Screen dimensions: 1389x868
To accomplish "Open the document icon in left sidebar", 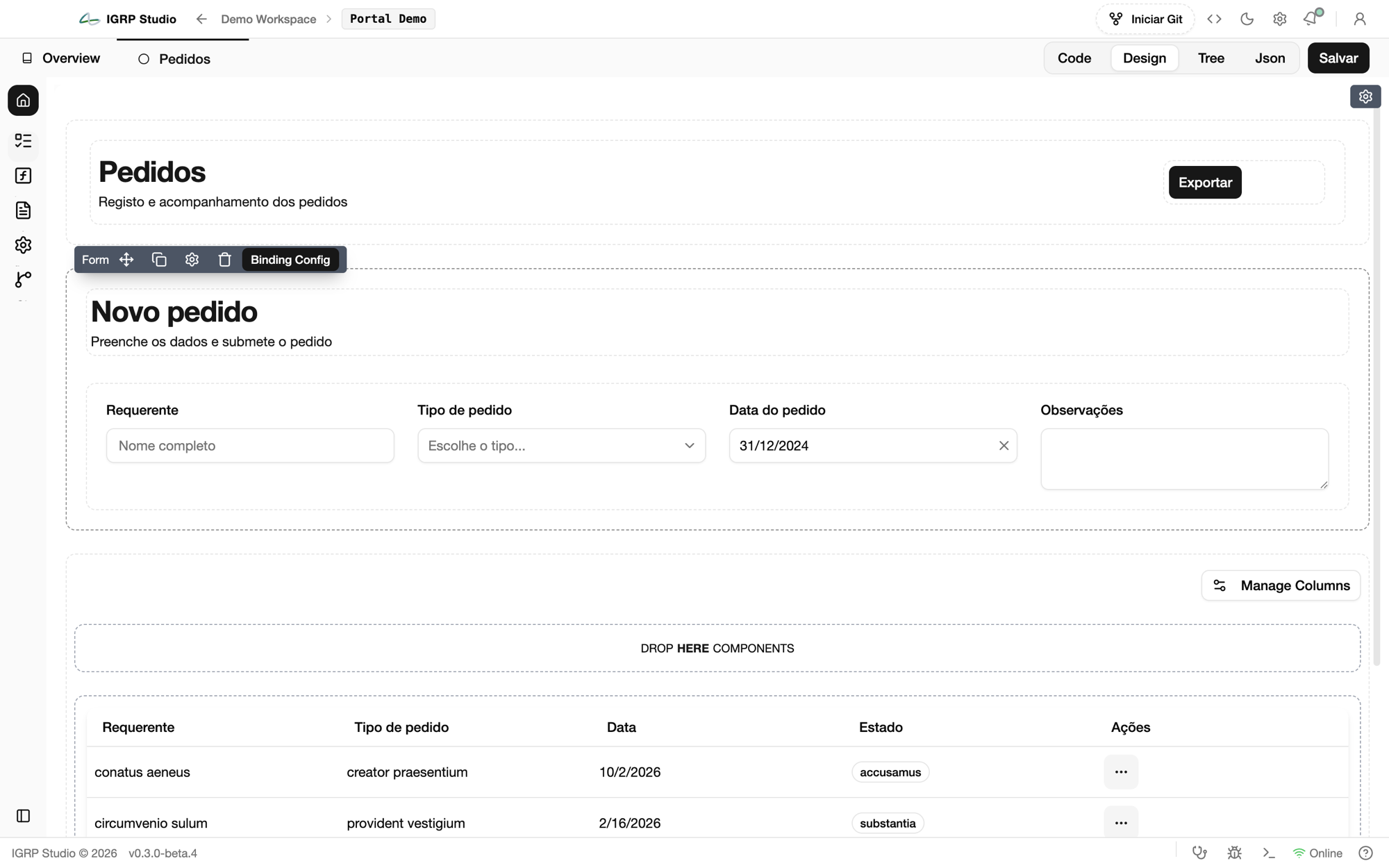I will (23, 210).
